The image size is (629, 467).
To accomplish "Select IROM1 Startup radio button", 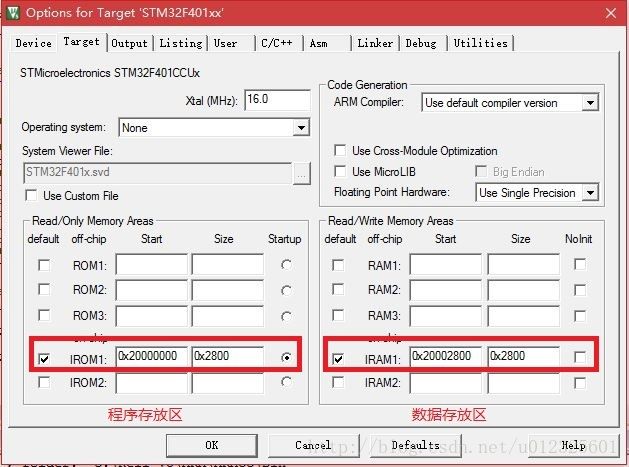I will pos(286,357).
